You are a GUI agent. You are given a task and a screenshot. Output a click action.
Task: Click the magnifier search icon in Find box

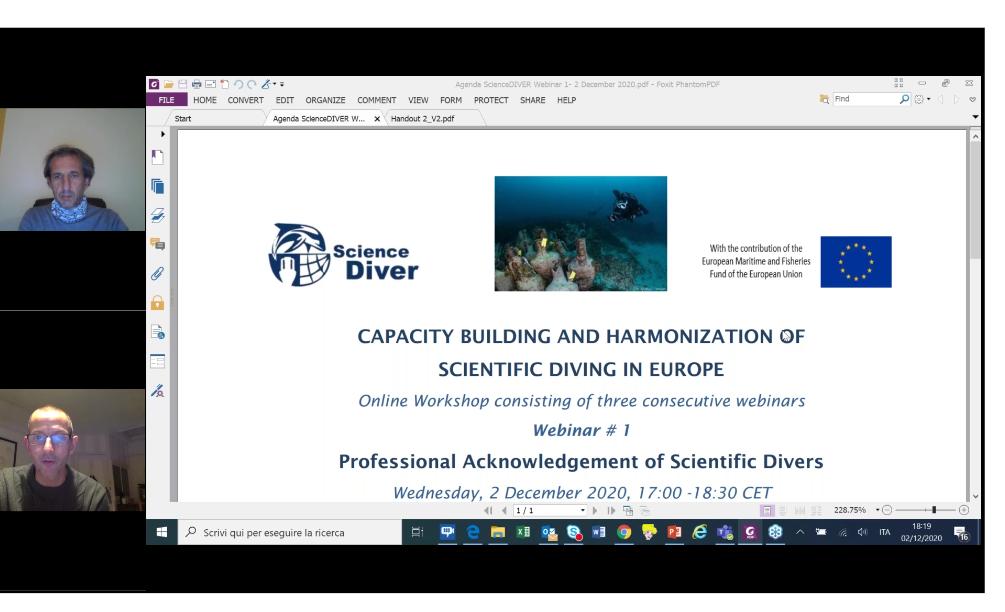904,99
